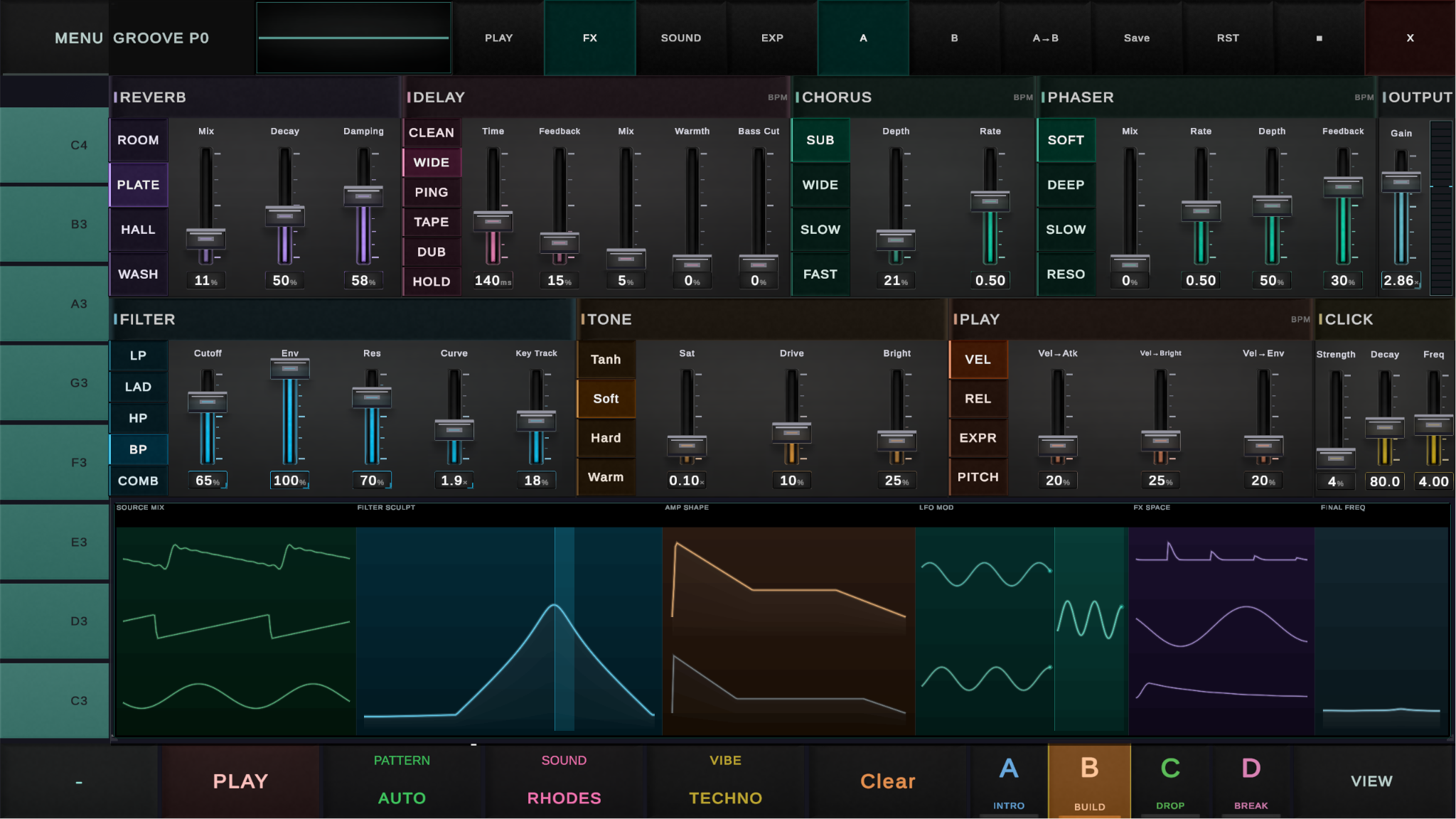Click the SOURCE MIX waveform panel
This screenshot has height=819, width=1456.
[235, 631]
